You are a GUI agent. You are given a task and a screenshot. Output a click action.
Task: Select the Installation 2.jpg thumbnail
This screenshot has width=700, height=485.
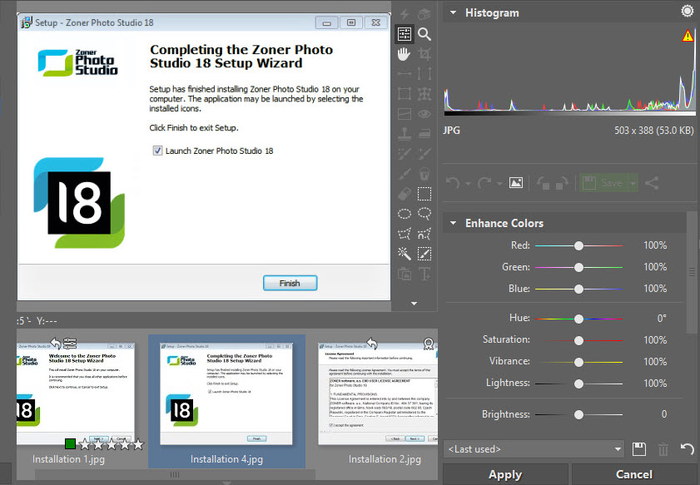click(x=378, y=394)
